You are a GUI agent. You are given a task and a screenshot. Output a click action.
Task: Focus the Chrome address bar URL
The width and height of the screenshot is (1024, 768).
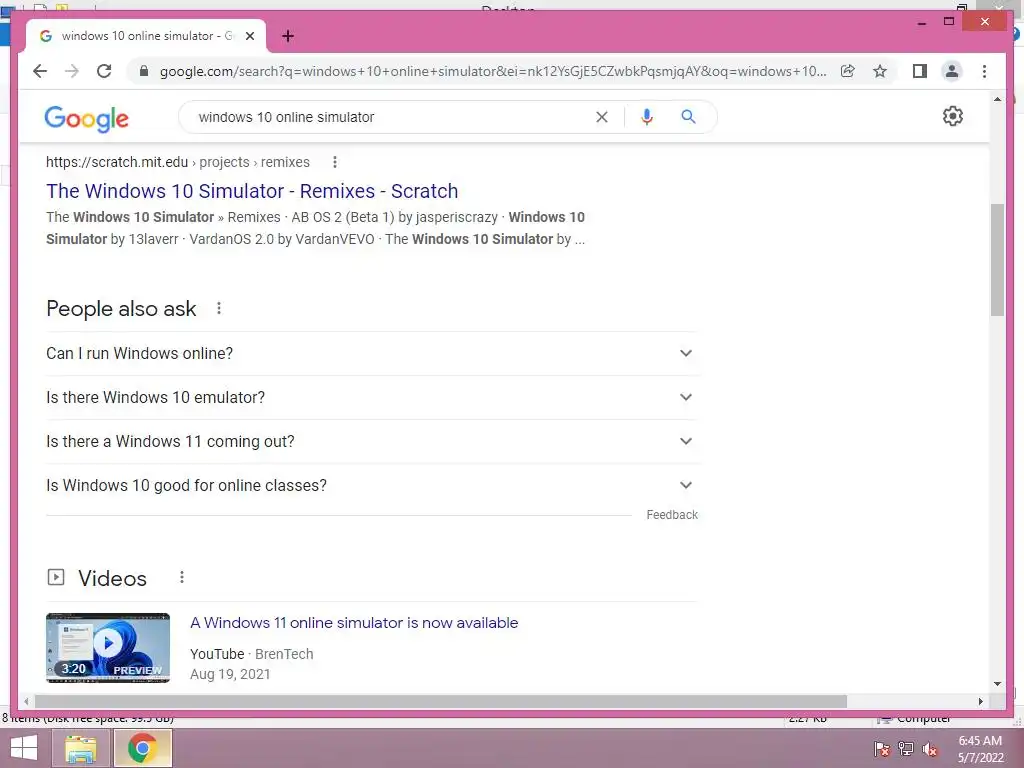point(493,71)
